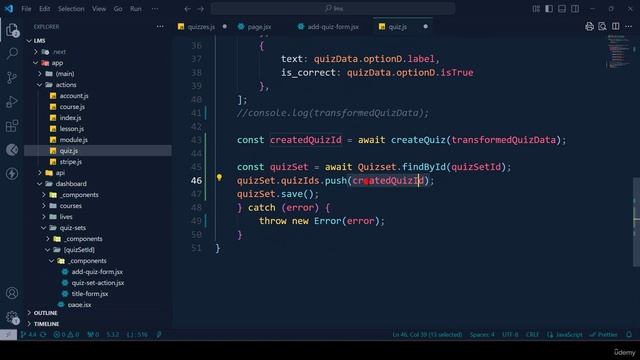Click the command center search box

tap(333, 9)
